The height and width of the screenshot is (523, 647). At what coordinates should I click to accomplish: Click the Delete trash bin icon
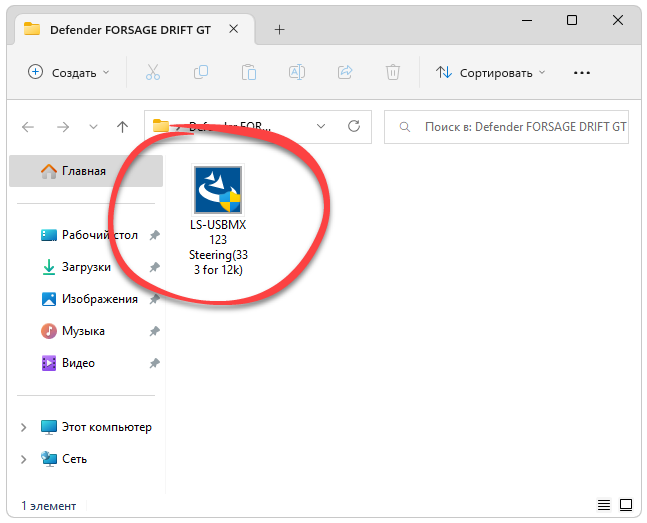pyautogui.click(x=393, y=73)
